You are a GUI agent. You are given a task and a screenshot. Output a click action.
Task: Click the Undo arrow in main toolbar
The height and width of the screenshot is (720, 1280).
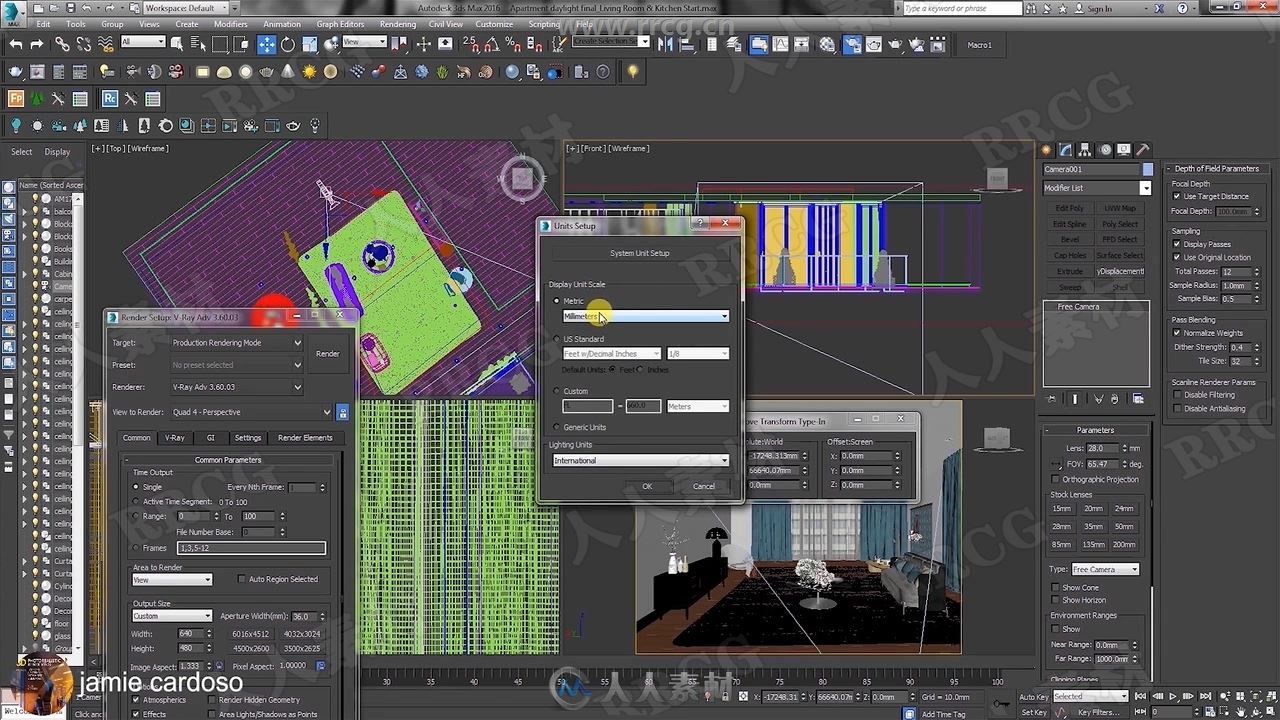tap(16, 44)
